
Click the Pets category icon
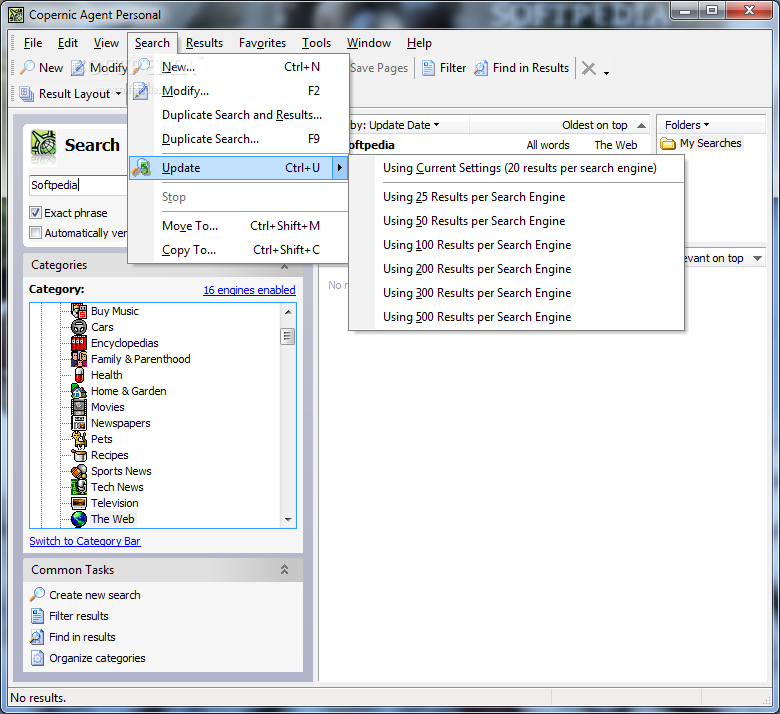point(79,439)
